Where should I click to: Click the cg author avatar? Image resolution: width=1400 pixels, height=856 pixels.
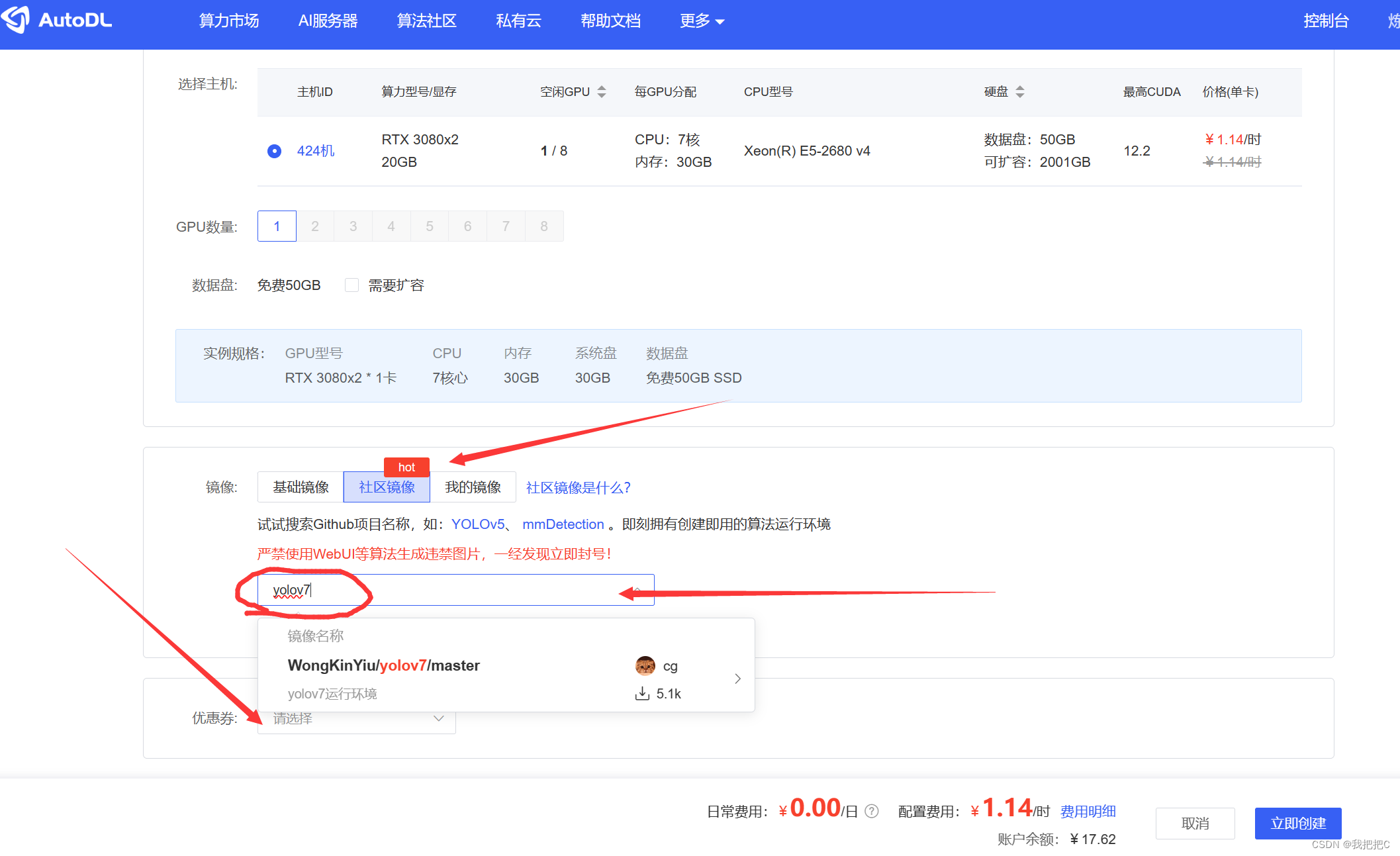coord(645,665)
